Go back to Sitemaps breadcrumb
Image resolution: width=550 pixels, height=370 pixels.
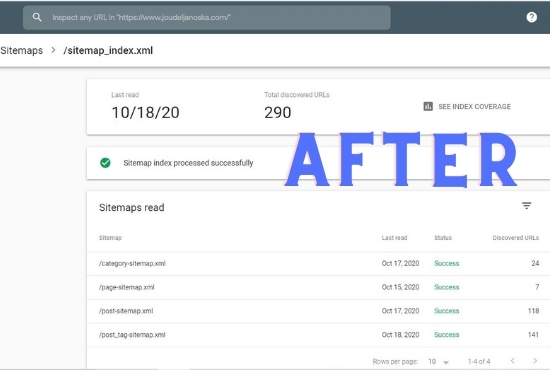(22, 51)
